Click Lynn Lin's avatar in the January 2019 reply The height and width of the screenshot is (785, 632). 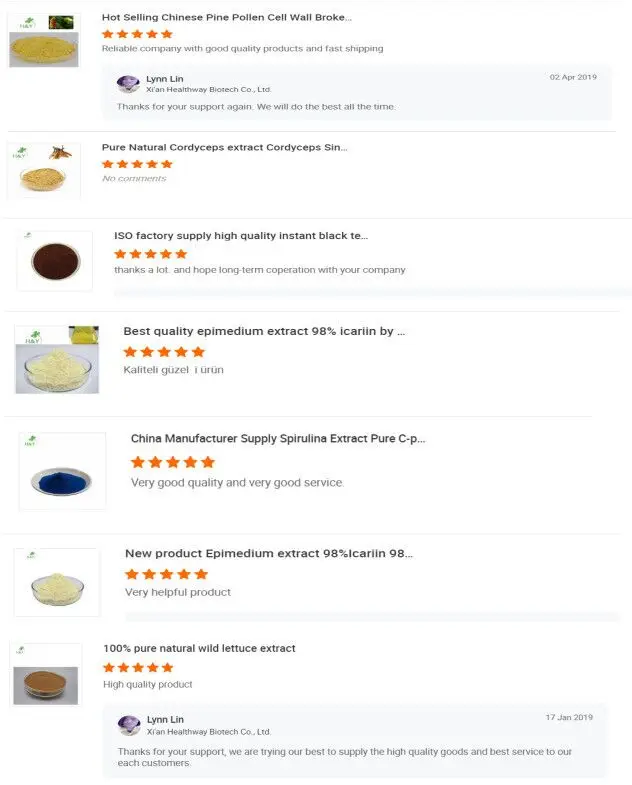(x=129, y=725)
